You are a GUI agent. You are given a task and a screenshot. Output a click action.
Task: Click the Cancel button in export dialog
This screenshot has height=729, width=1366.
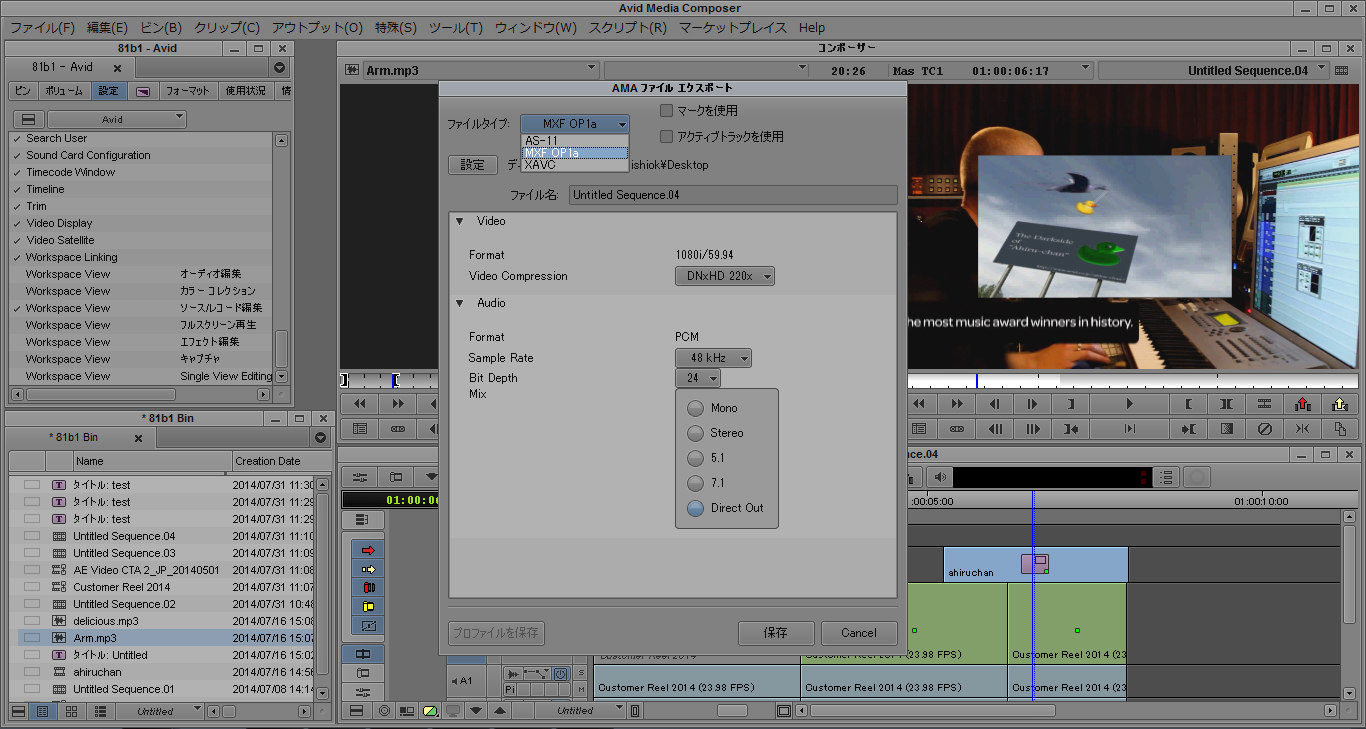(859, 633)
